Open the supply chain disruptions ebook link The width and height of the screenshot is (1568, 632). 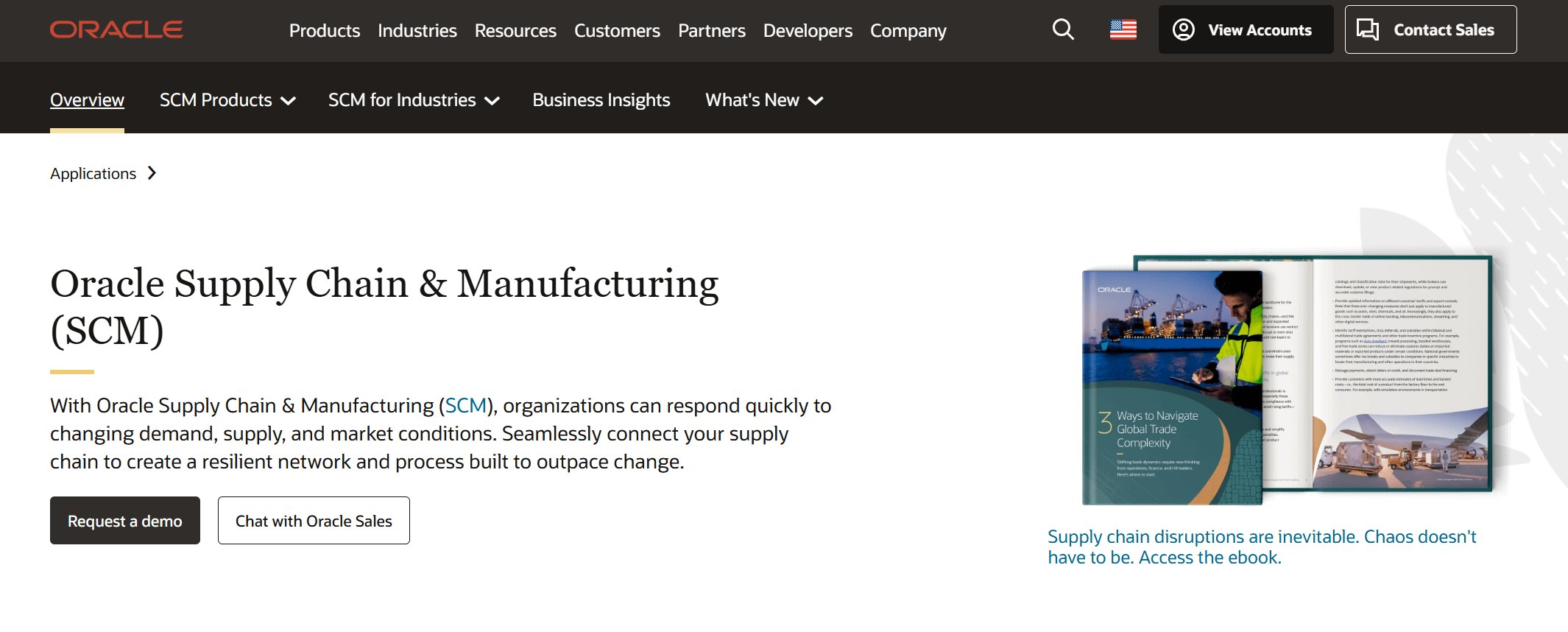tap(1262, 547)
